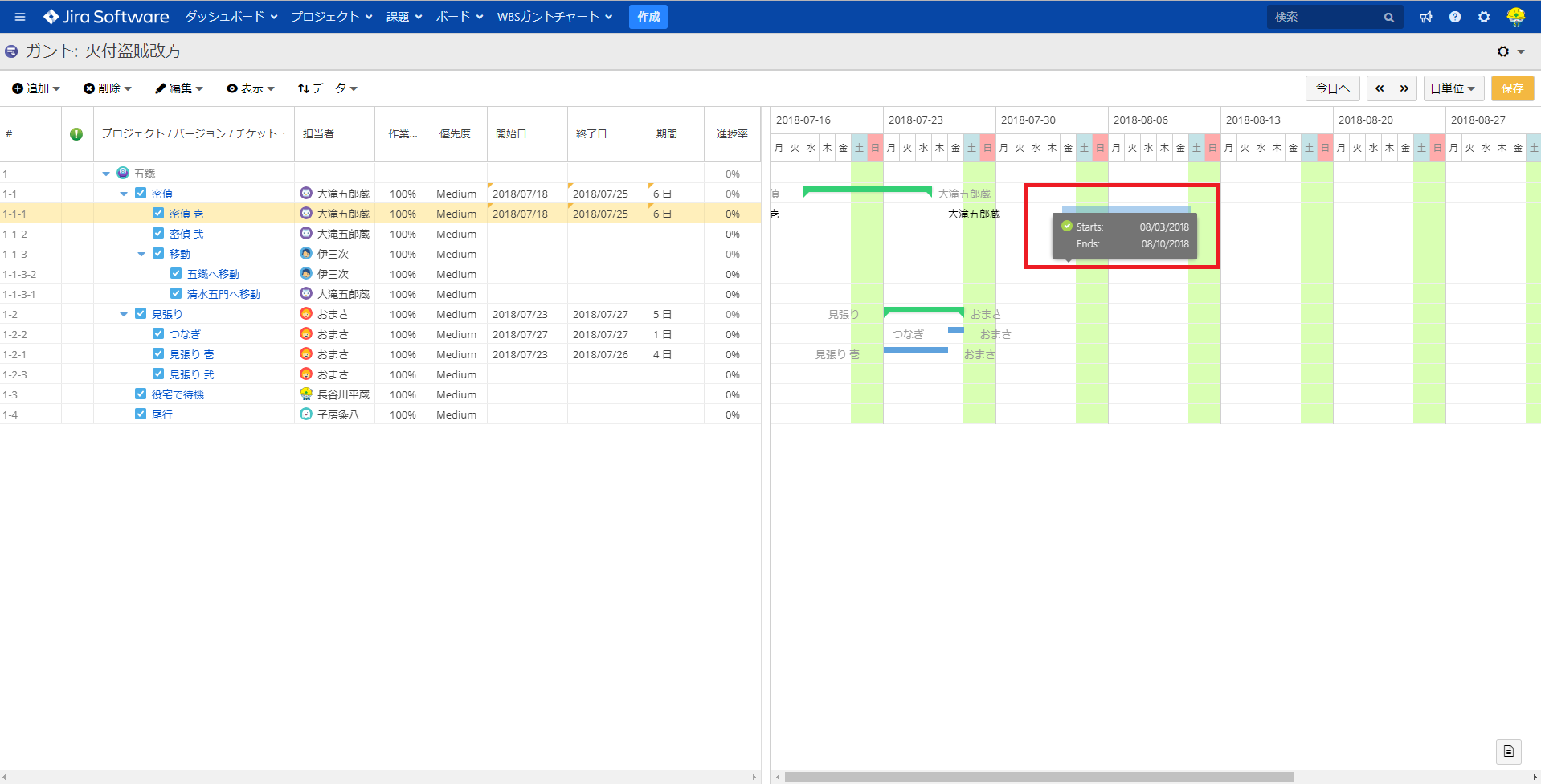Open the user profile avatar menu
Image resolution: width=1541 pixels, height=784 pixels.
click(x=1515, y=17)
